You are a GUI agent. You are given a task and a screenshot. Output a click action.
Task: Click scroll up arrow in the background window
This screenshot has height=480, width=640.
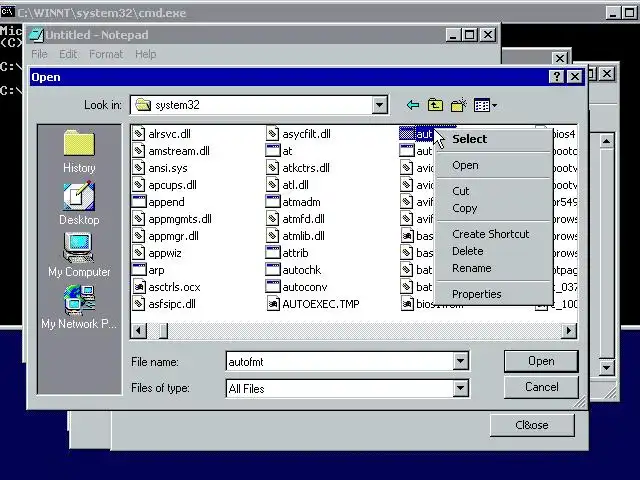pyautogui.click(x=606, y=141)
